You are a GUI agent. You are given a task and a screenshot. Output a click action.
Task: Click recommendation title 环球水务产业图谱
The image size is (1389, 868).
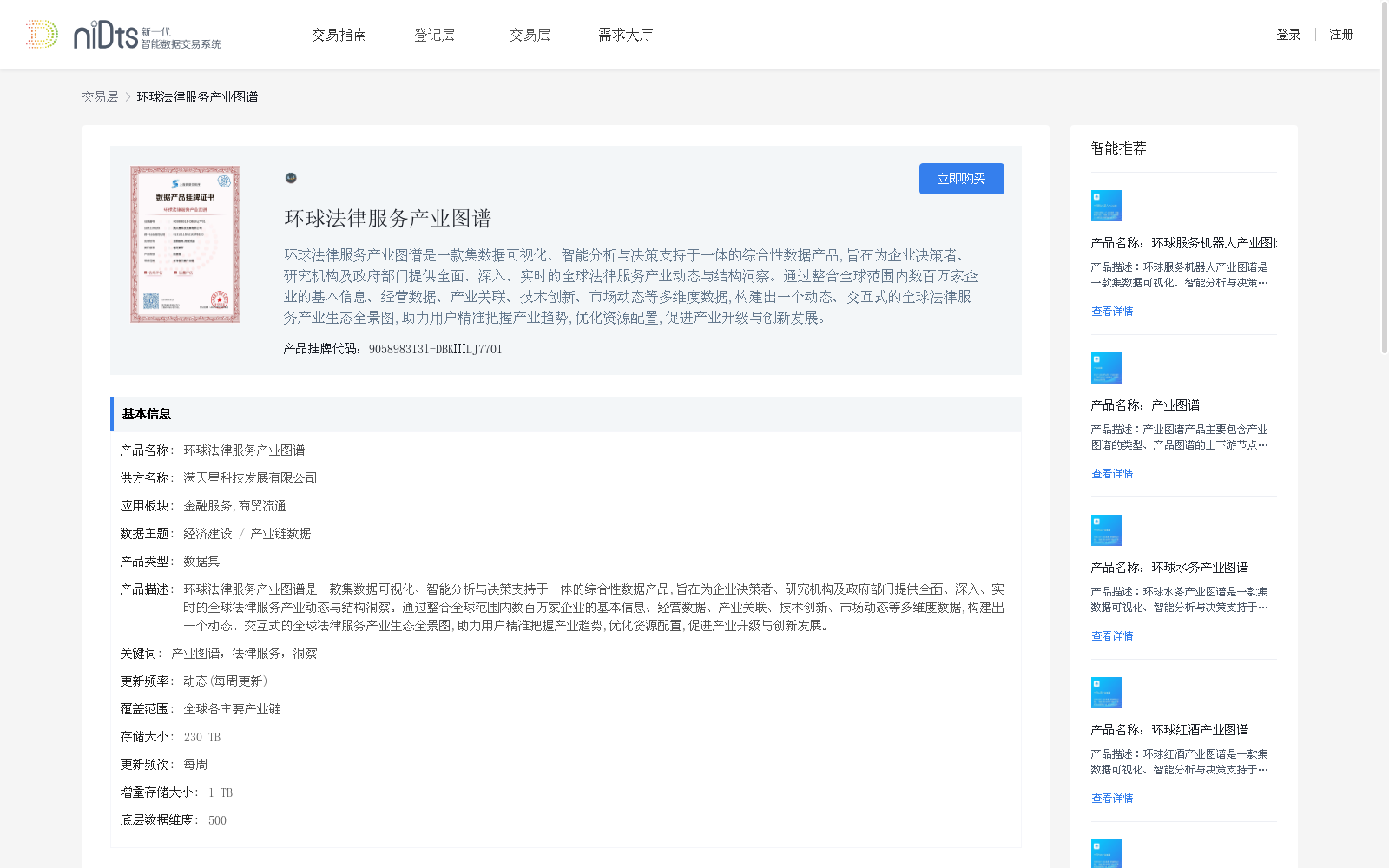(1200, 568)
